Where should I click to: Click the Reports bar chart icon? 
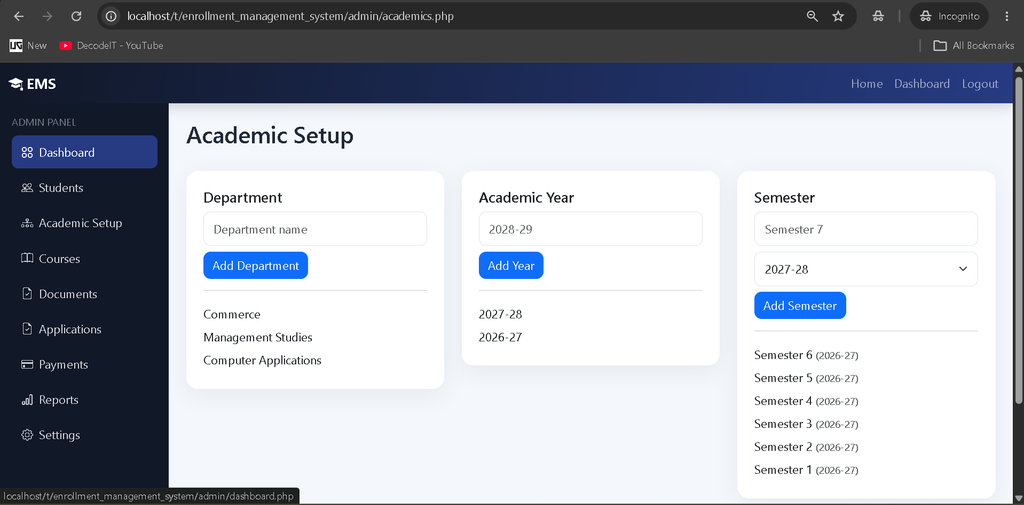coord(27,400)
